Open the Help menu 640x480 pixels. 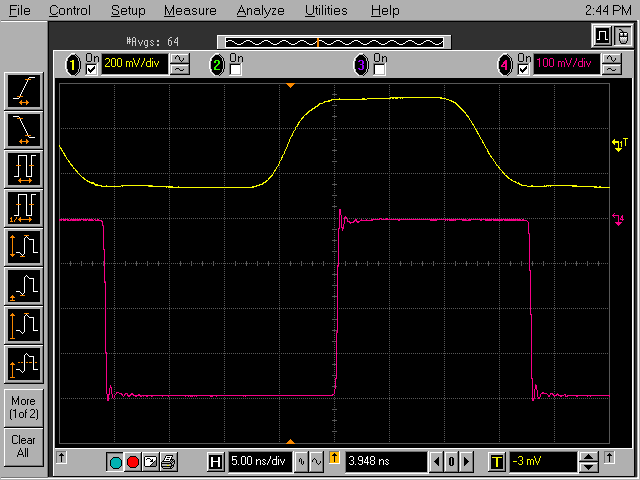pos(385,10)
